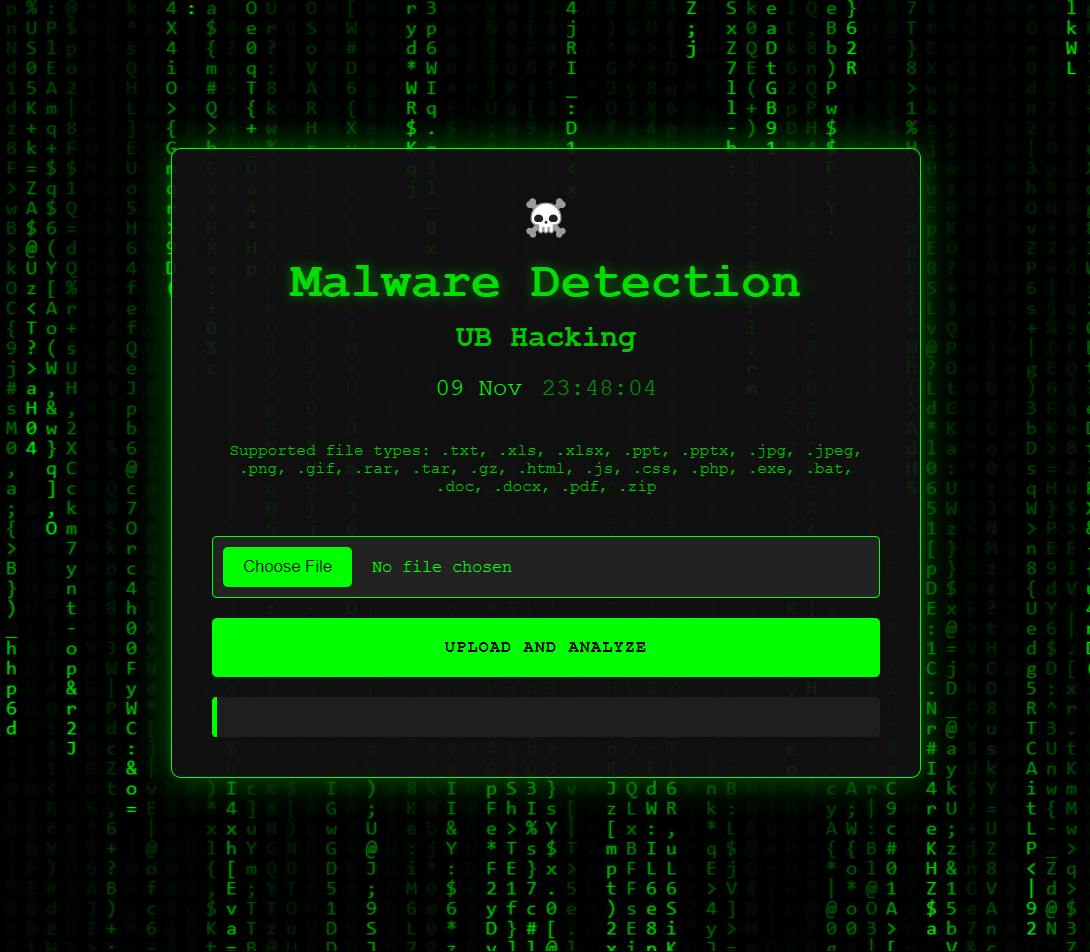Click the "UB Hacking" subtitle
The width and height of the screenshot is (1090, 952).
546,338
